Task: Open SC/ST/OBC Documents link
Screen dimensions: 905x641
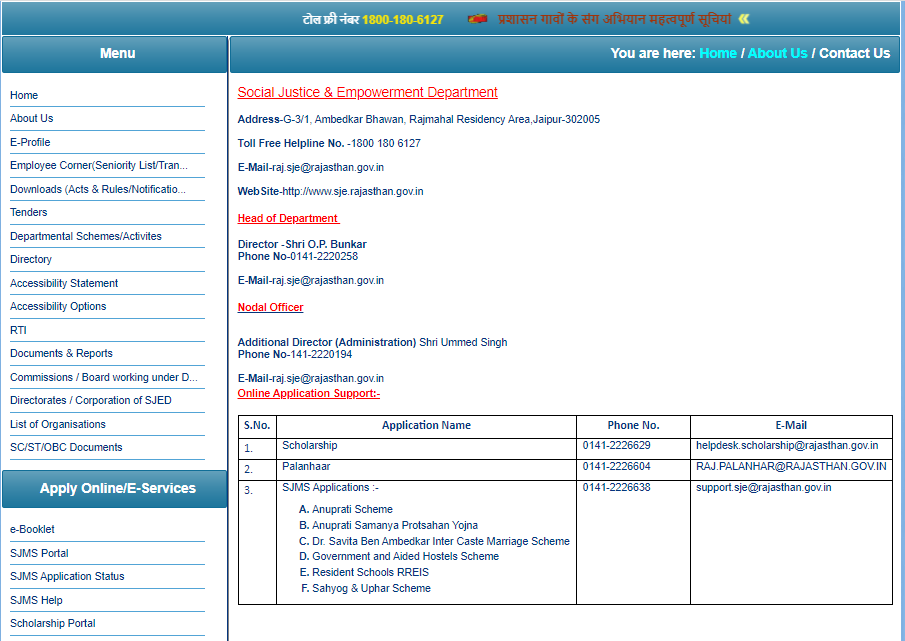Action: 66,447
